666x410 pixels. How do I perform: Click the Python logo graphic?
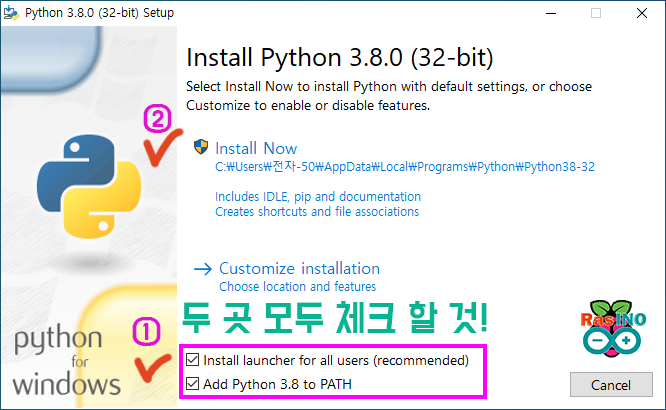89,187
